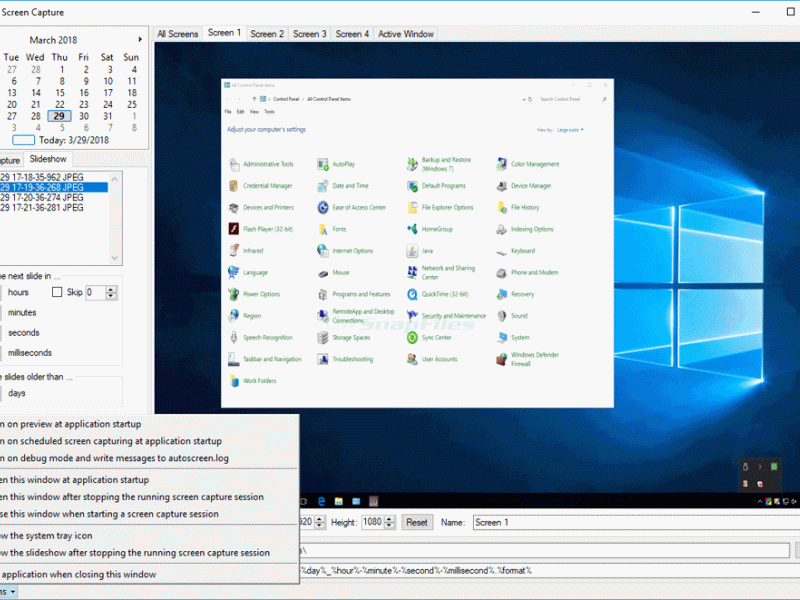Select the Slideshow tab
Viewport: 800px width, 600px height.
pyautogui.click(x=48, y=159)
